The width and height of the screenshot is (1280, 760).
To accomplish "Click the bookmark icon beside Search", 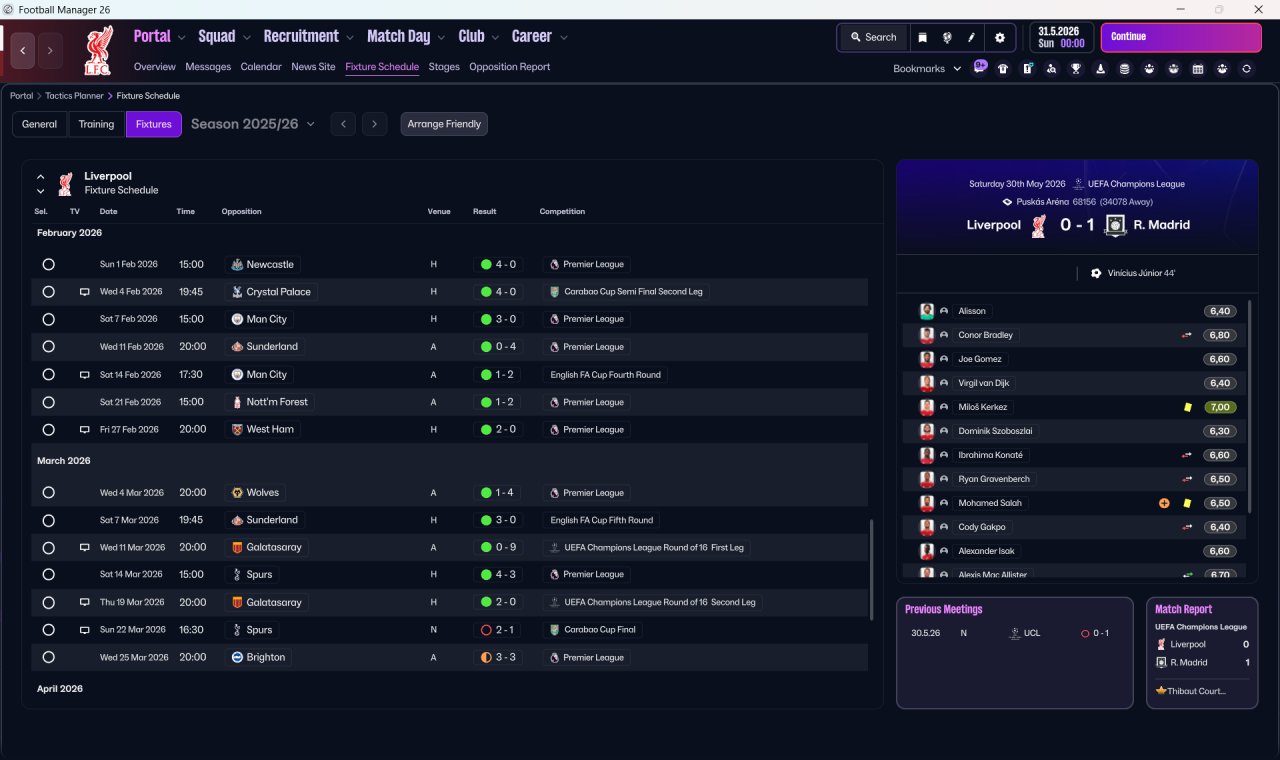I will tap(923, 37).
